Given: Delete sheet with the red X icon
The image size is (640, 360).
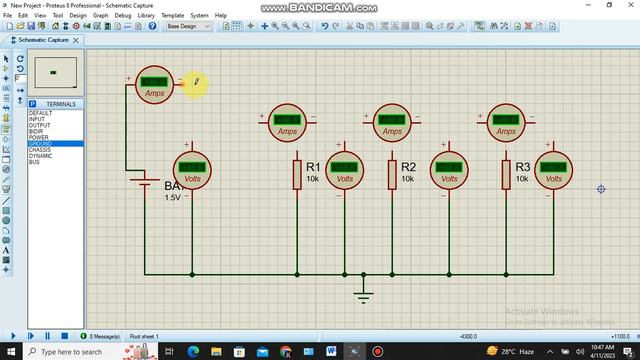Looking at the screenshot, I should coord(528,26).
